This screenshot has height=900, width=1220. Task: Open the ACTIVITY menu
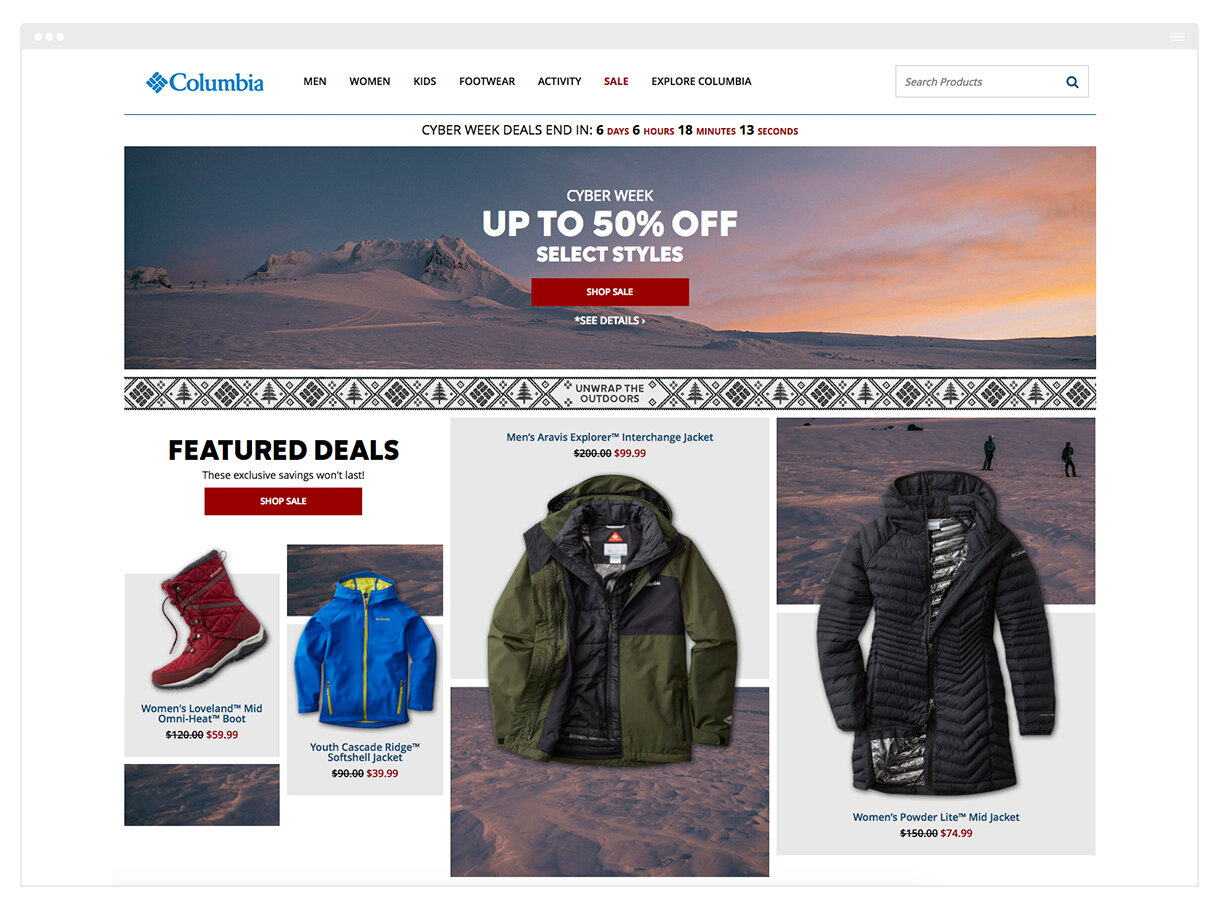click(x=559, y=82)
